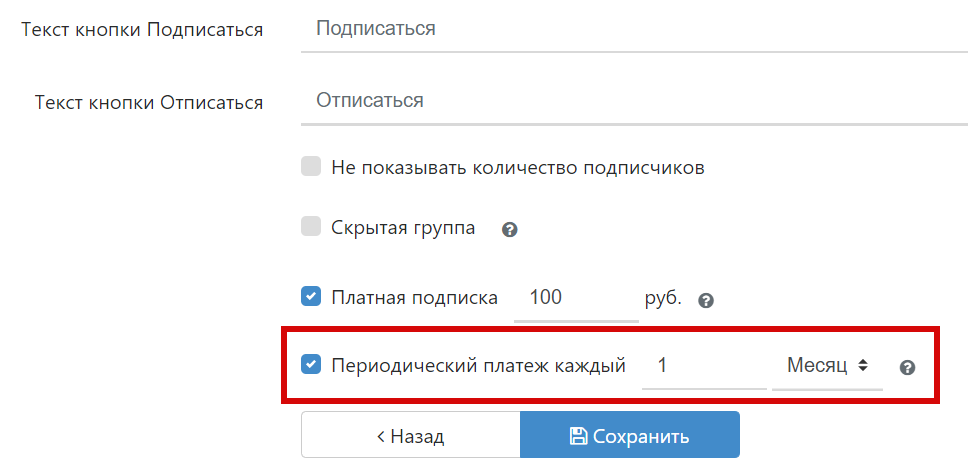Screen dimensions: 968x474
Task: Focus the Отписаться button text field
Action: 633,101
